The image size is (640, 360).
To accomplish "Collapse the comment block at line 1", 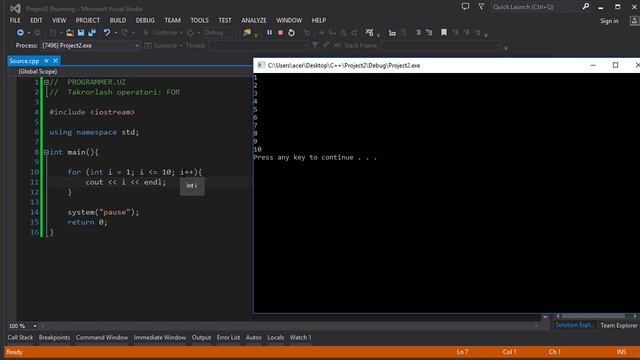I will point(46,82).
